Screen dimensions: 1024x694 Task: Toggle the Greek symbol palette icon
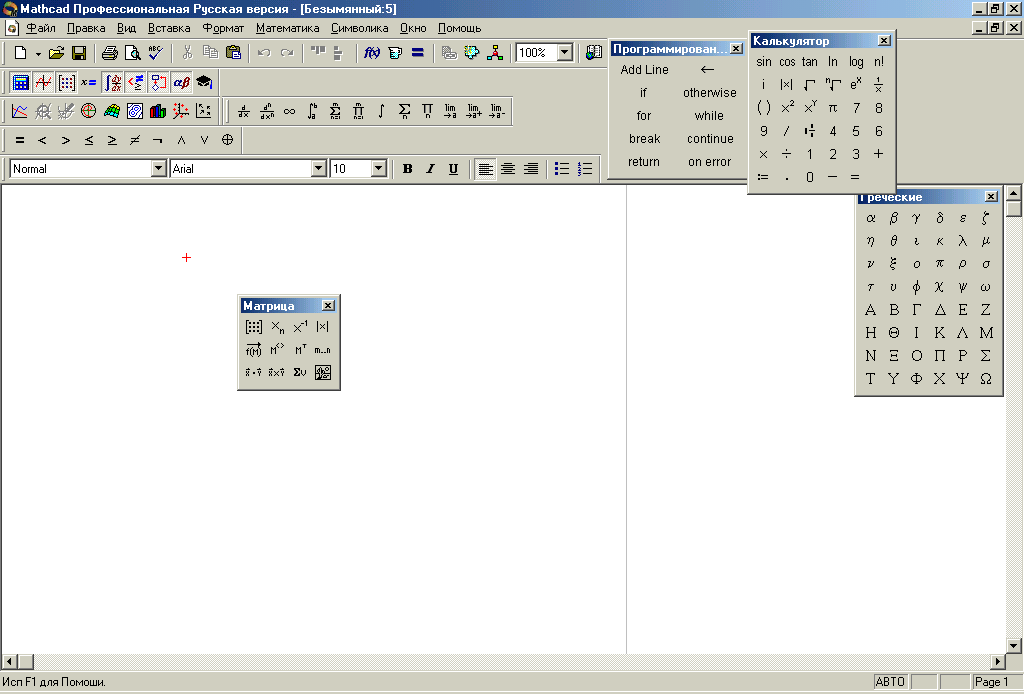coord(181,82)
